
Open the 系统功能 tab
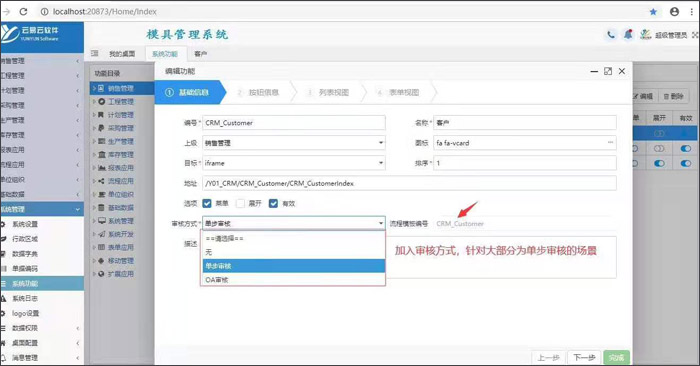click(165, 54)
